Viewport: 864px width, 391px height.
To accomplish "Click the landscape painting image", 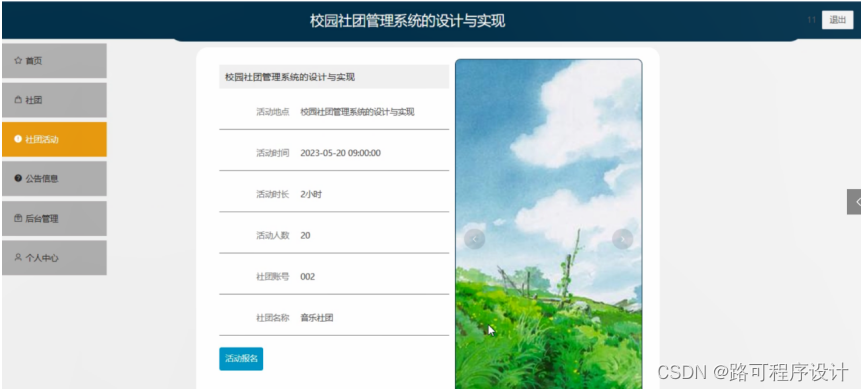I will (549, 224).
